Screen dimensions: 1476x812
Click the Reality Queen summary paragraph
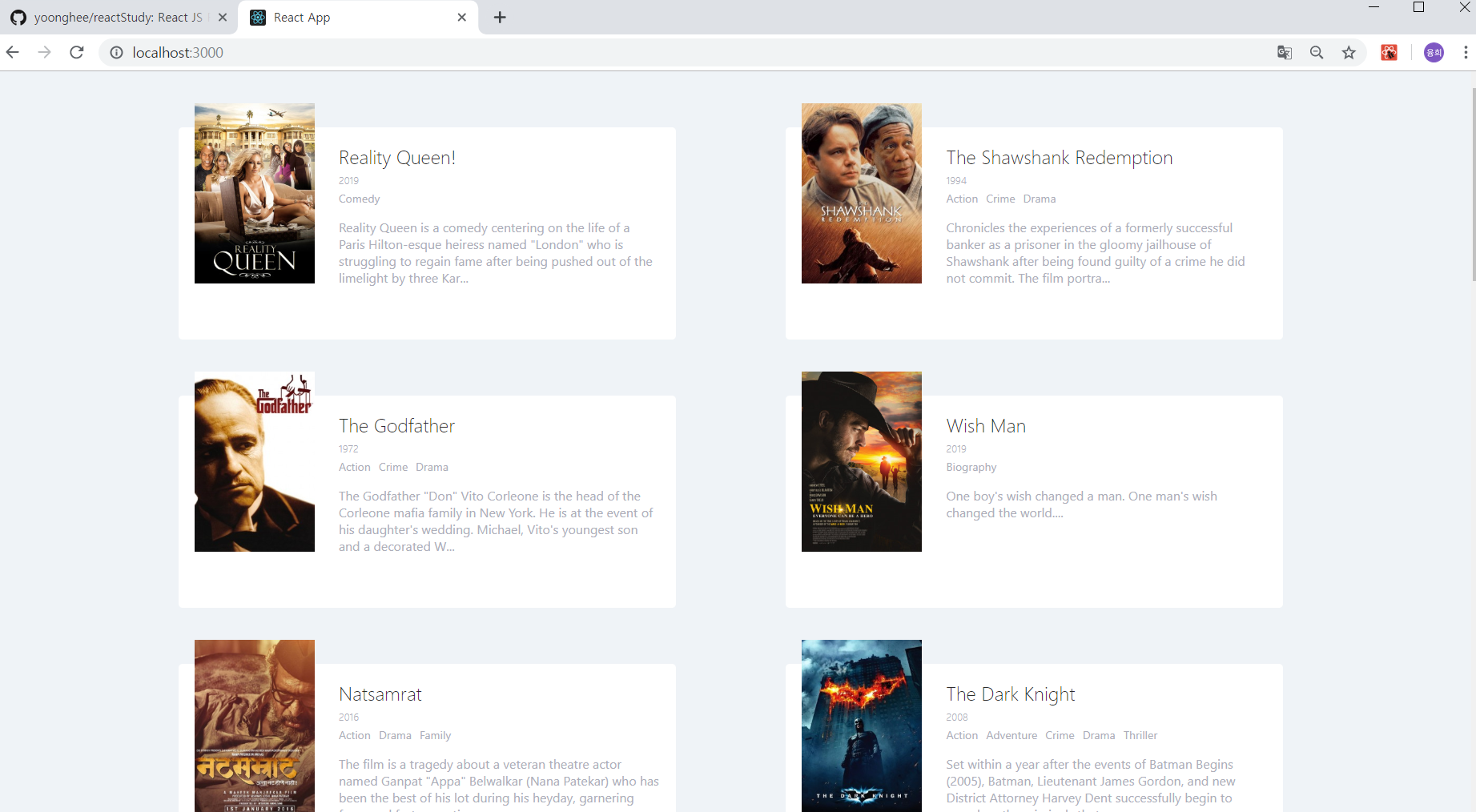coord(496,253)
